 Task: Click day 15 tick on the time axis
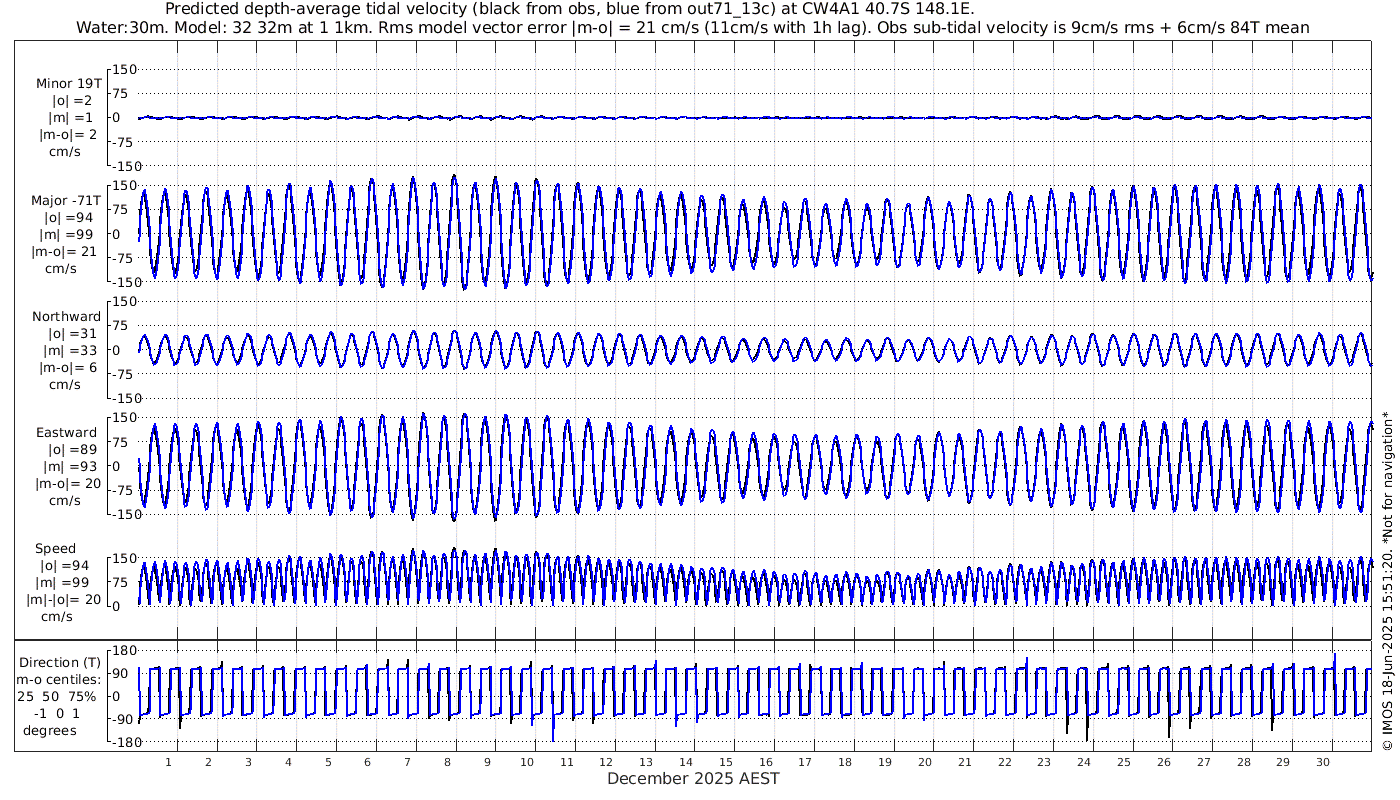[726, 763]
